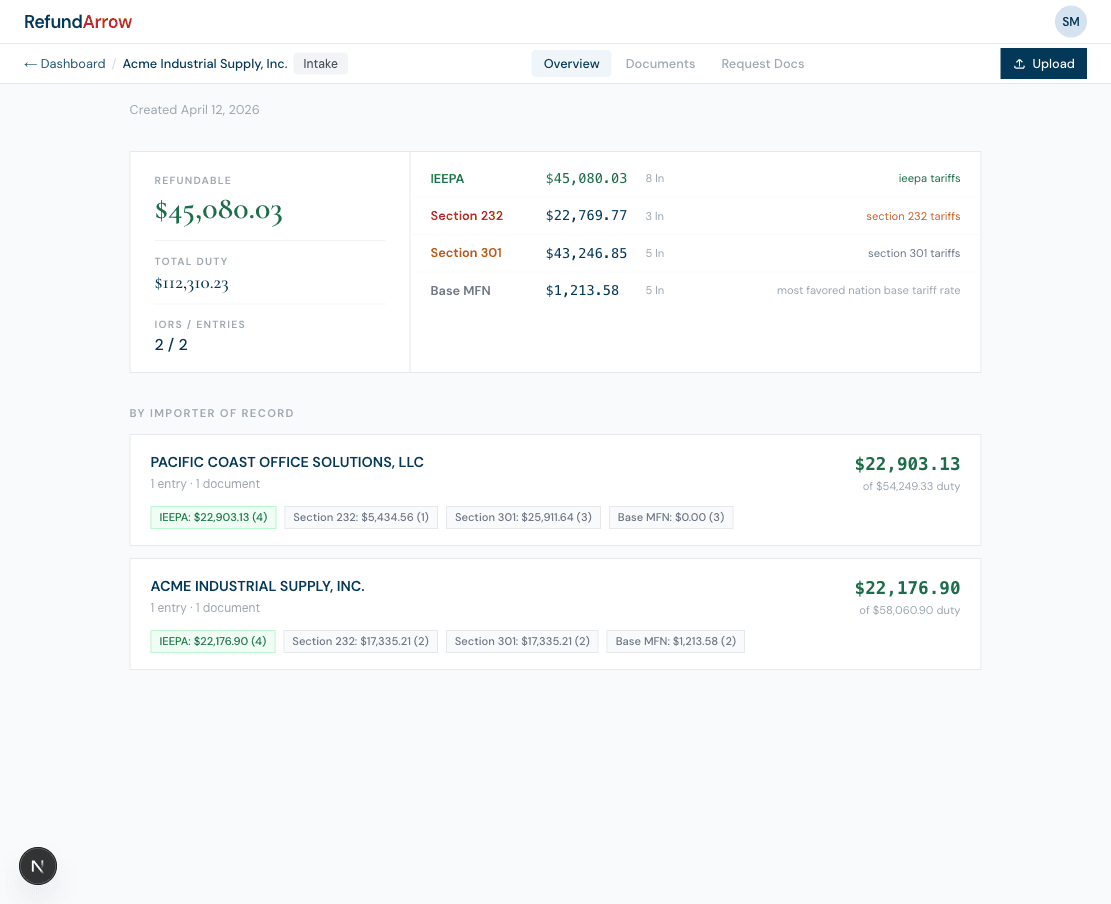1111x904 pixels.
Task: Toggle the Section 232 chip under Acme Industrial
Action: (360, 641)
